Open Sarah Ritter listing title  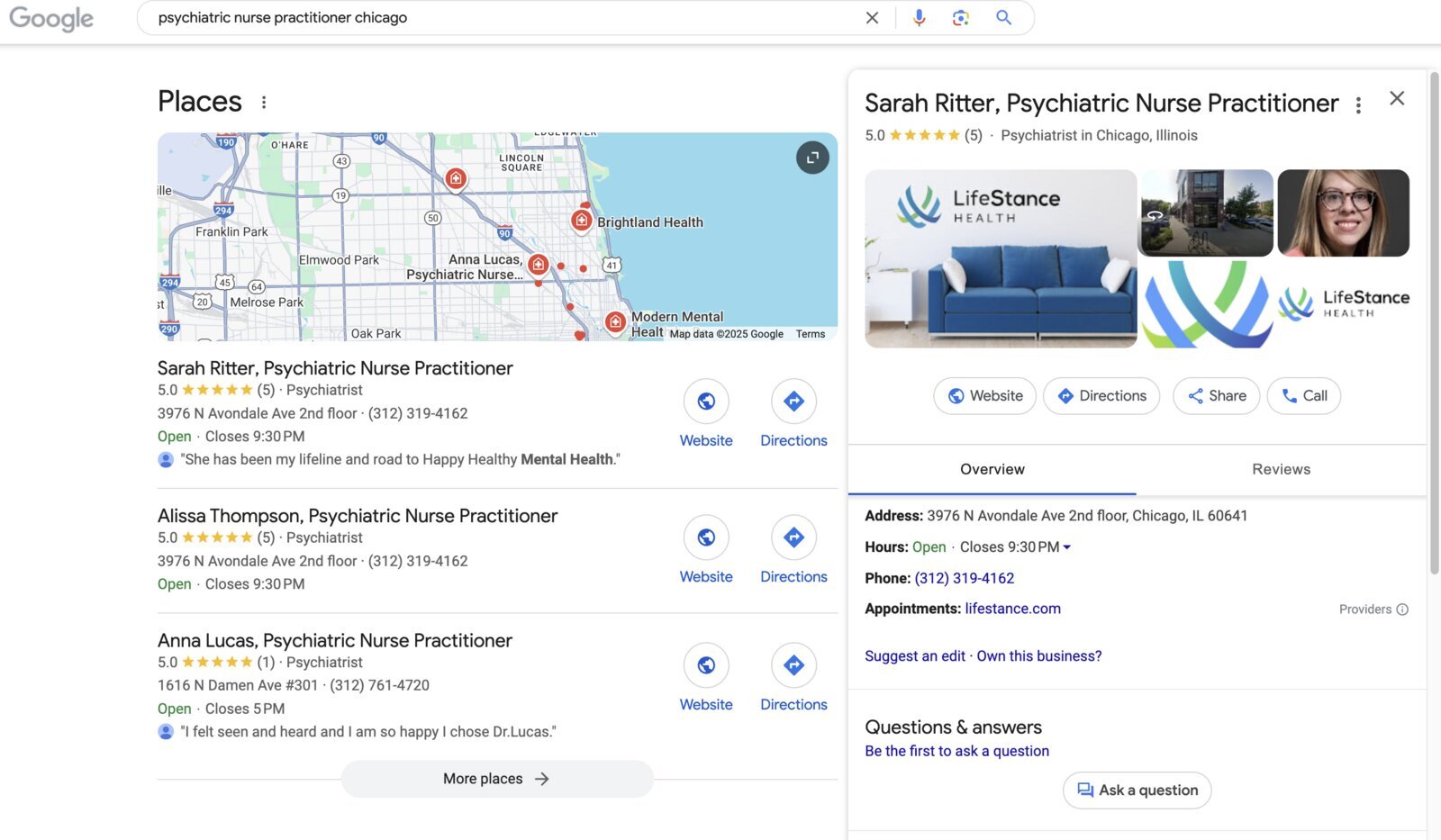tap(335, 368)
